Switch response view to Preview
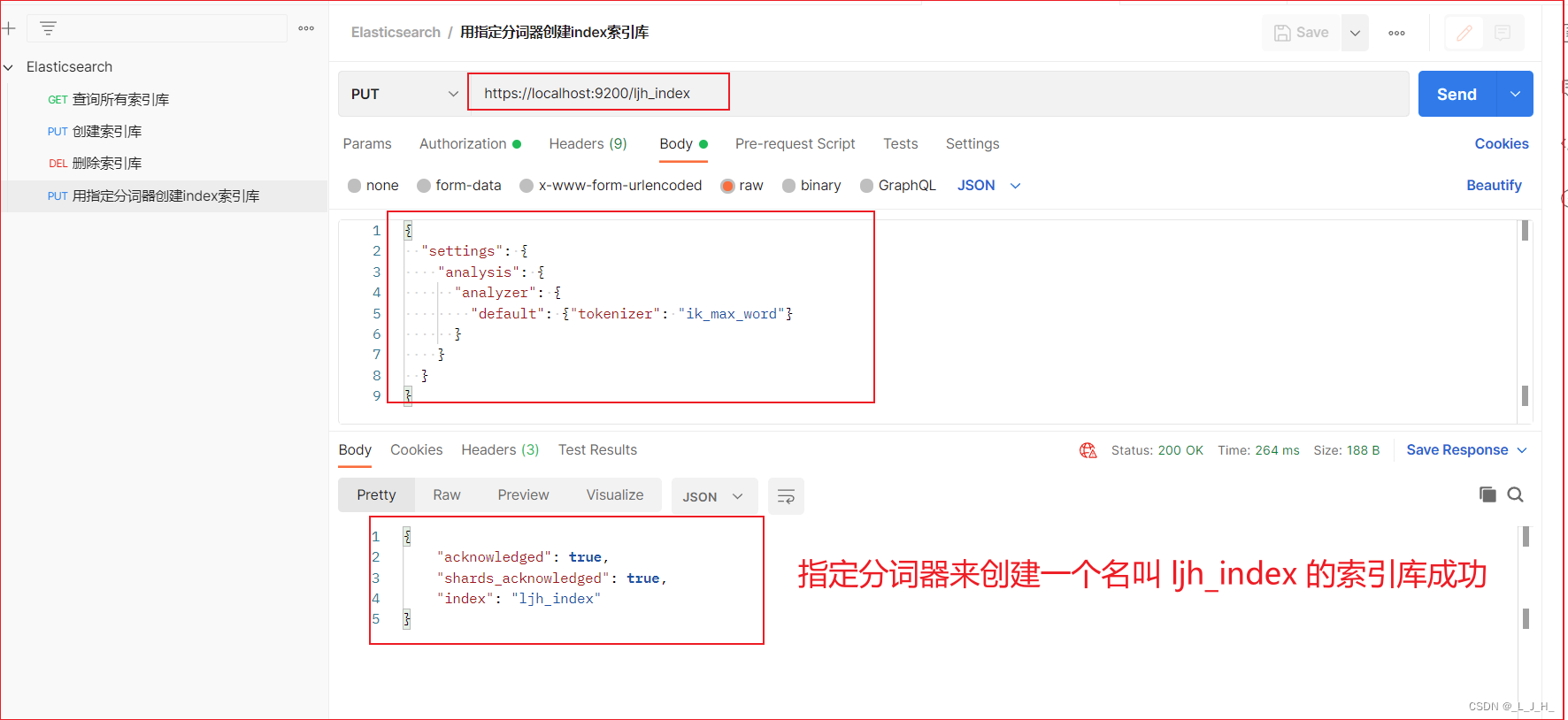This screenshot has width=1568, height=720. (x=523, y=494)
